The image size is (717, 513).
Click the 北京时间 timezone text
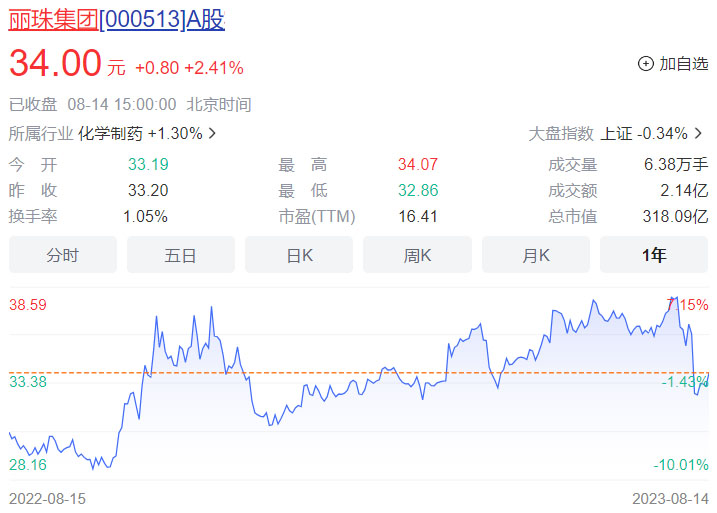point(219,105)
